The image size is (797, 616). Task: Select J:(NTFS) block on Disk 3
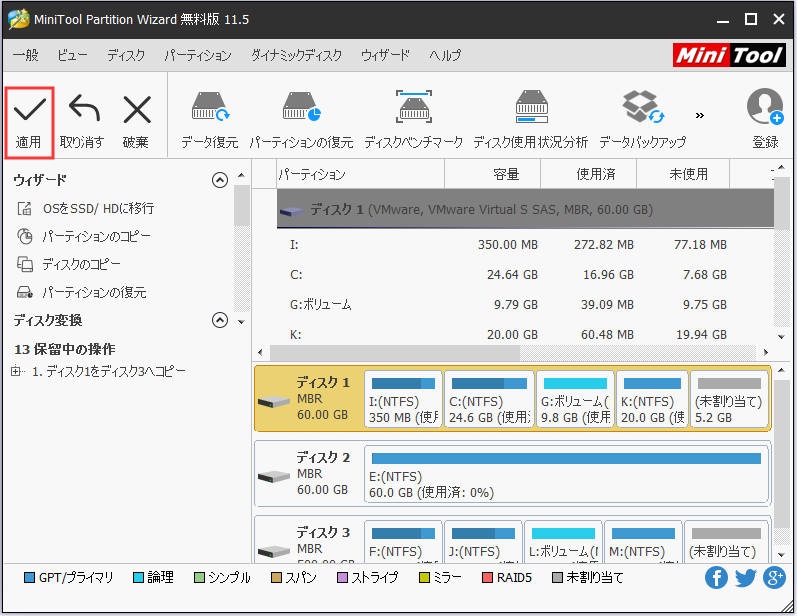pos(483,541)
